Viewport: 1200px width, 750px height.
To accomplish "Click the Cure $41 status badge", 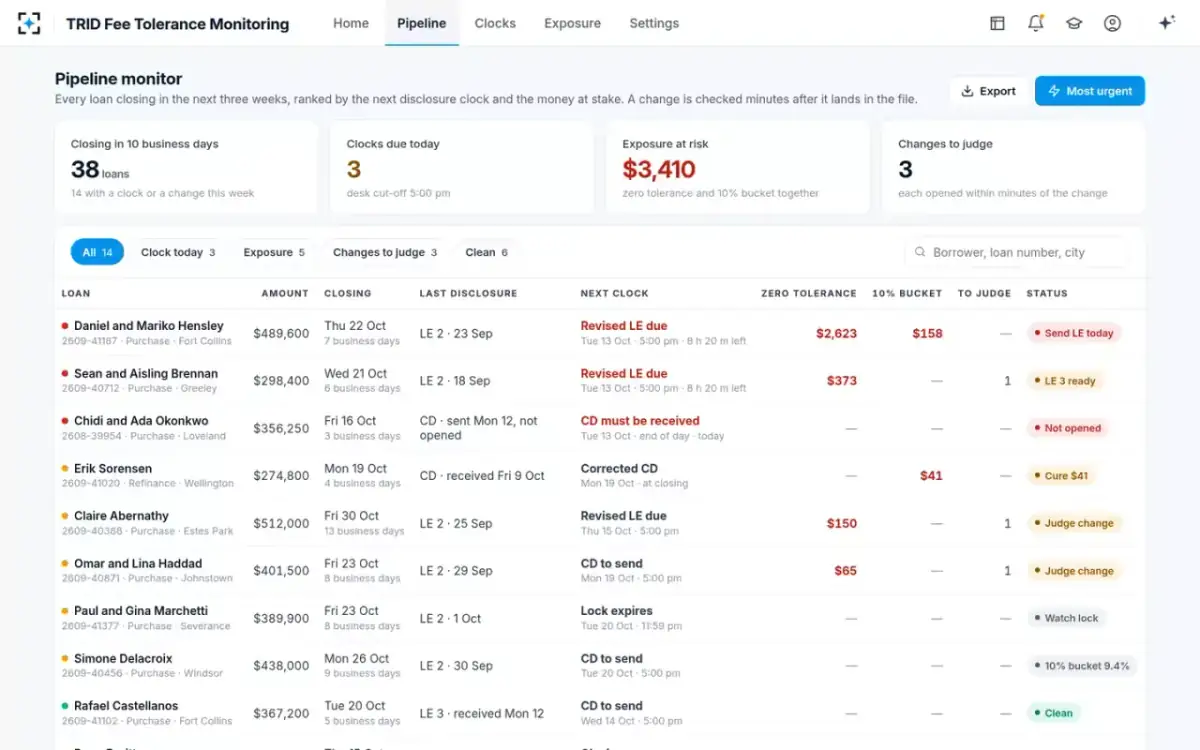I will [1061, 476].
